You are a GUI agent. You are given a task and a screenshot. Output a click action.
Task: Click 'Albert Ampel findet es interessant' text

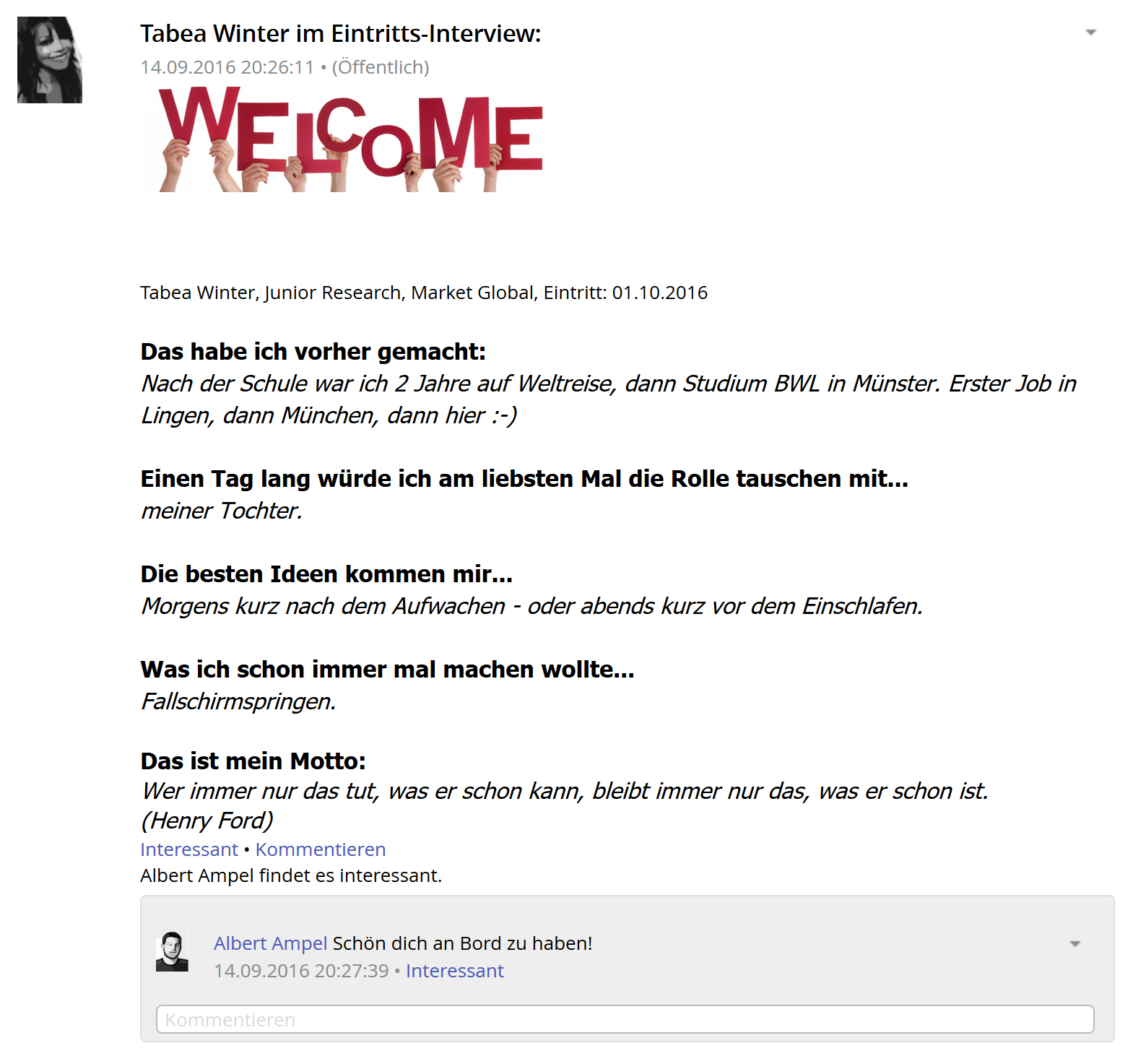[291, 875]
